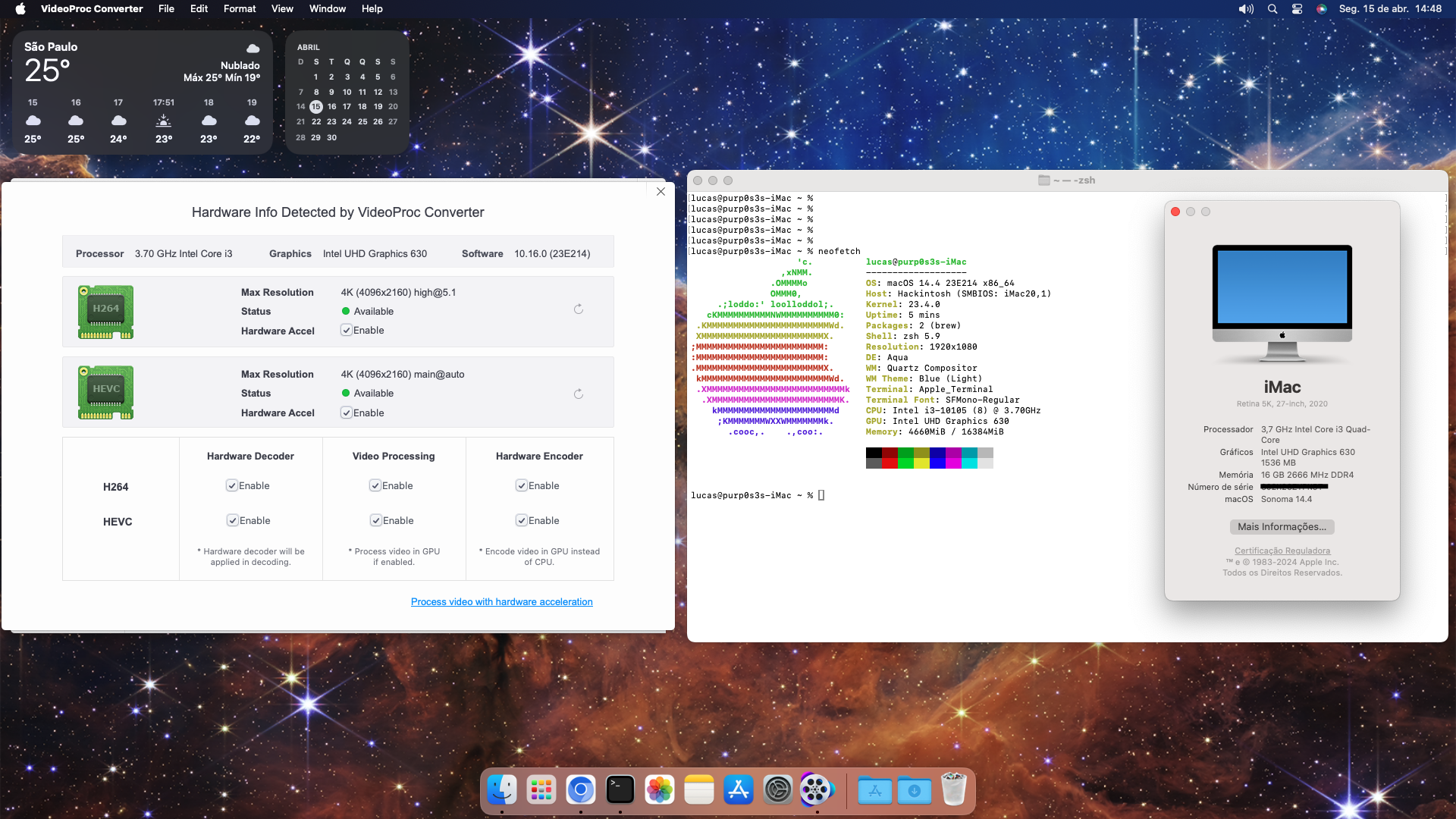The width and height of the screenshot is (1456, 819).
Task: Disable H264 Hardware Encoder checkbox
Action: [x=522, y=485]
